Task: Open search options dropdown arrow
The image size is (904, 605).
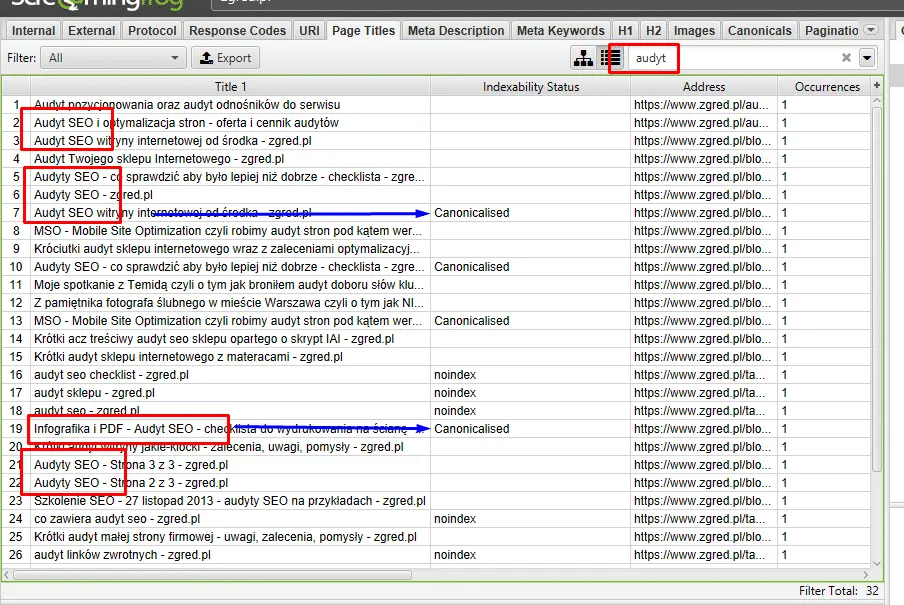Action: coord(867,58)
